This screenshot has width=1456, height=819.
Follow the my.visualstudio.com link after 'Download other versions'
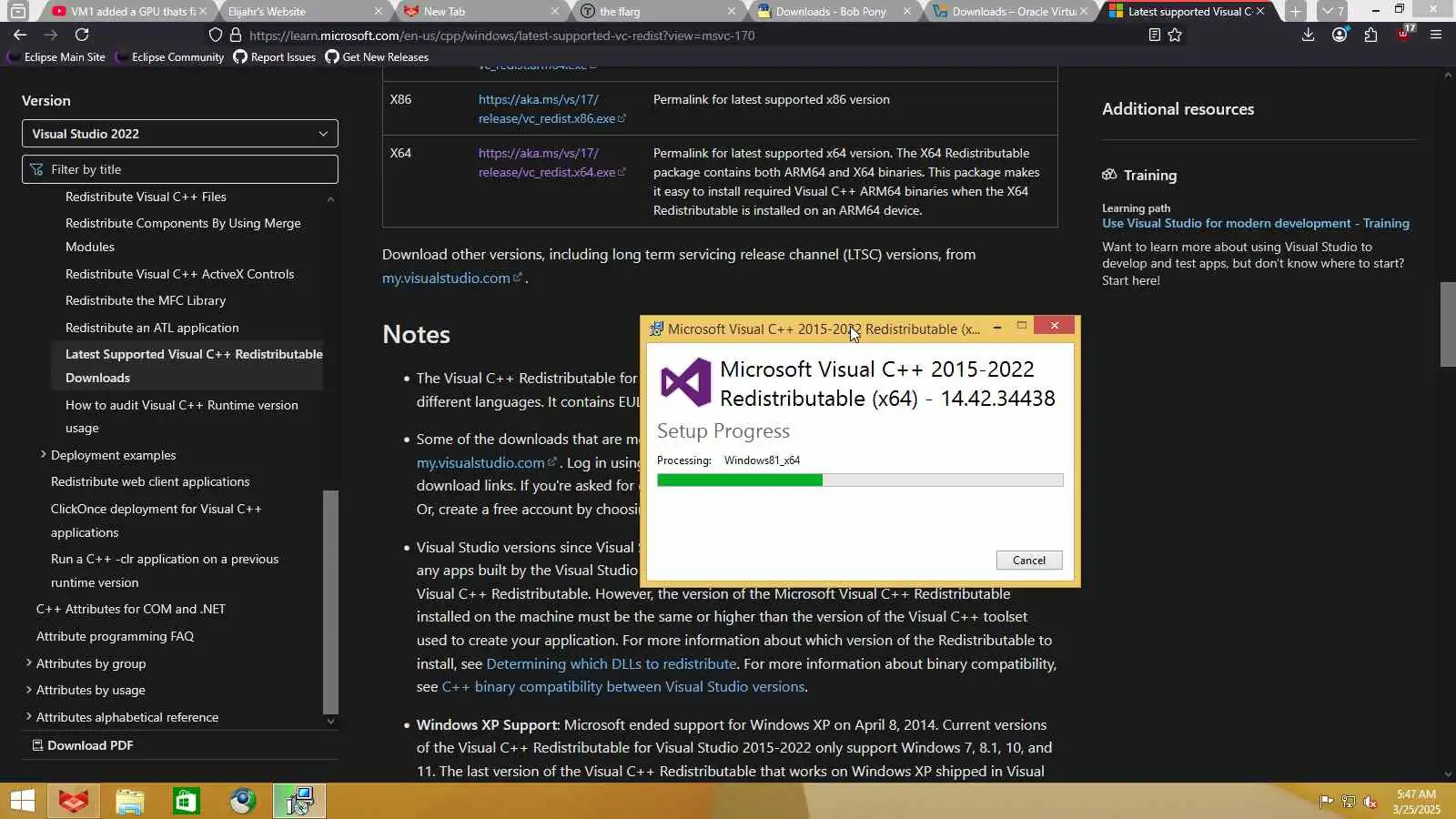point(451,278)
